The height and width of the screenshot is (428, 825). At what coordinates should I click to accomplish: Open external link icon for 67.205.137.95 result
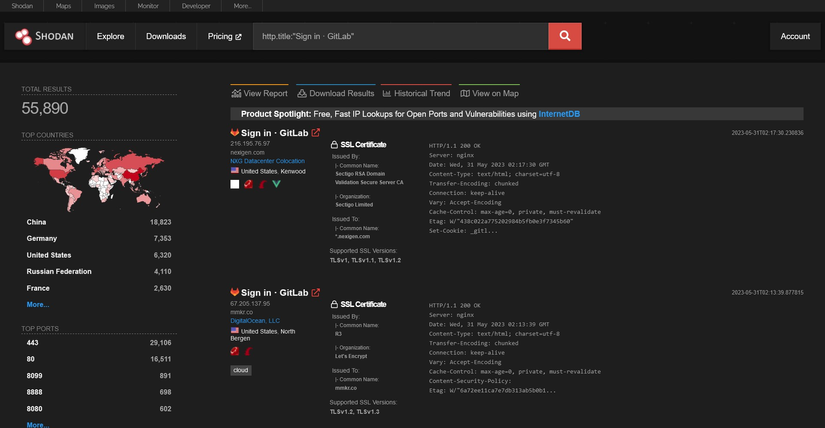[x=316, y=292]
